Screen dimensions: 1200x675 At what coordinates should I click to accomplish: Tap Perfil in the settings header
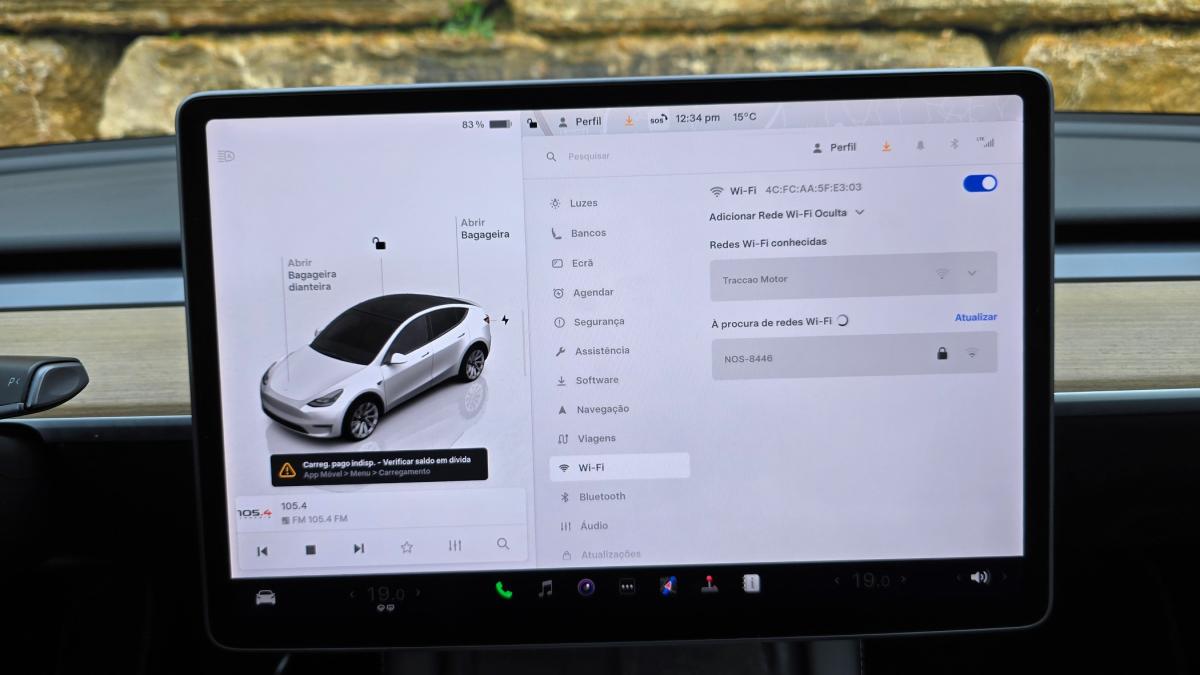[835, 147]
